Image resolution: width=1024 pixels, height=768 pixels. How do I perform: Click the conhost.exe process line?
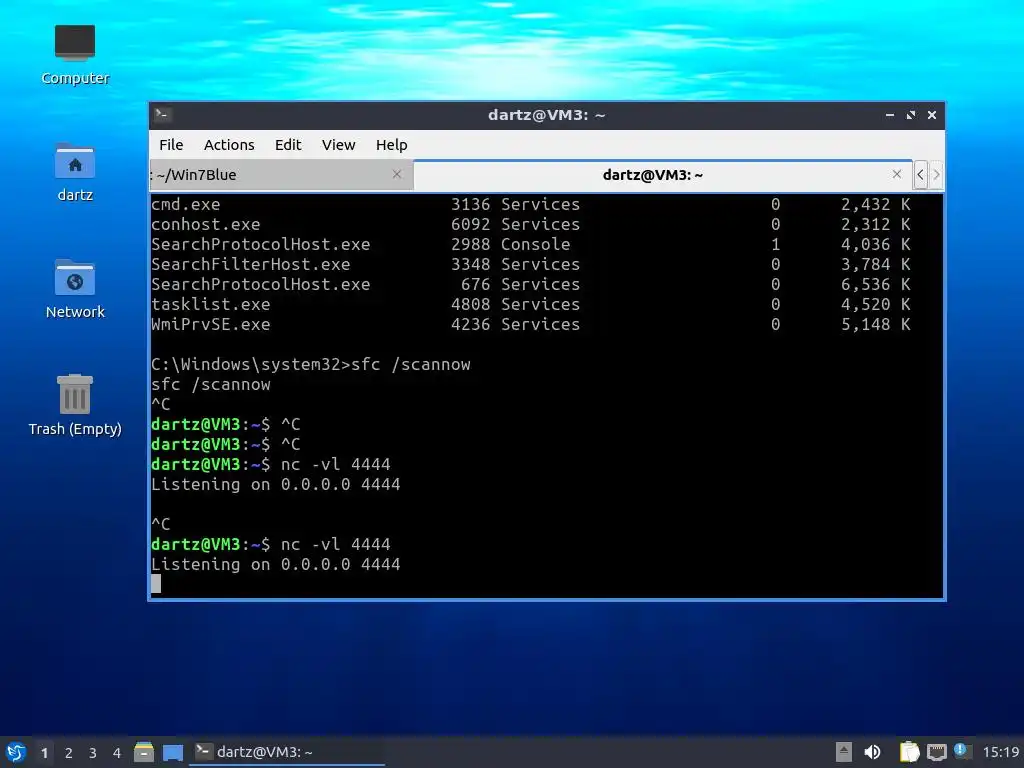(x=530, y=225)
